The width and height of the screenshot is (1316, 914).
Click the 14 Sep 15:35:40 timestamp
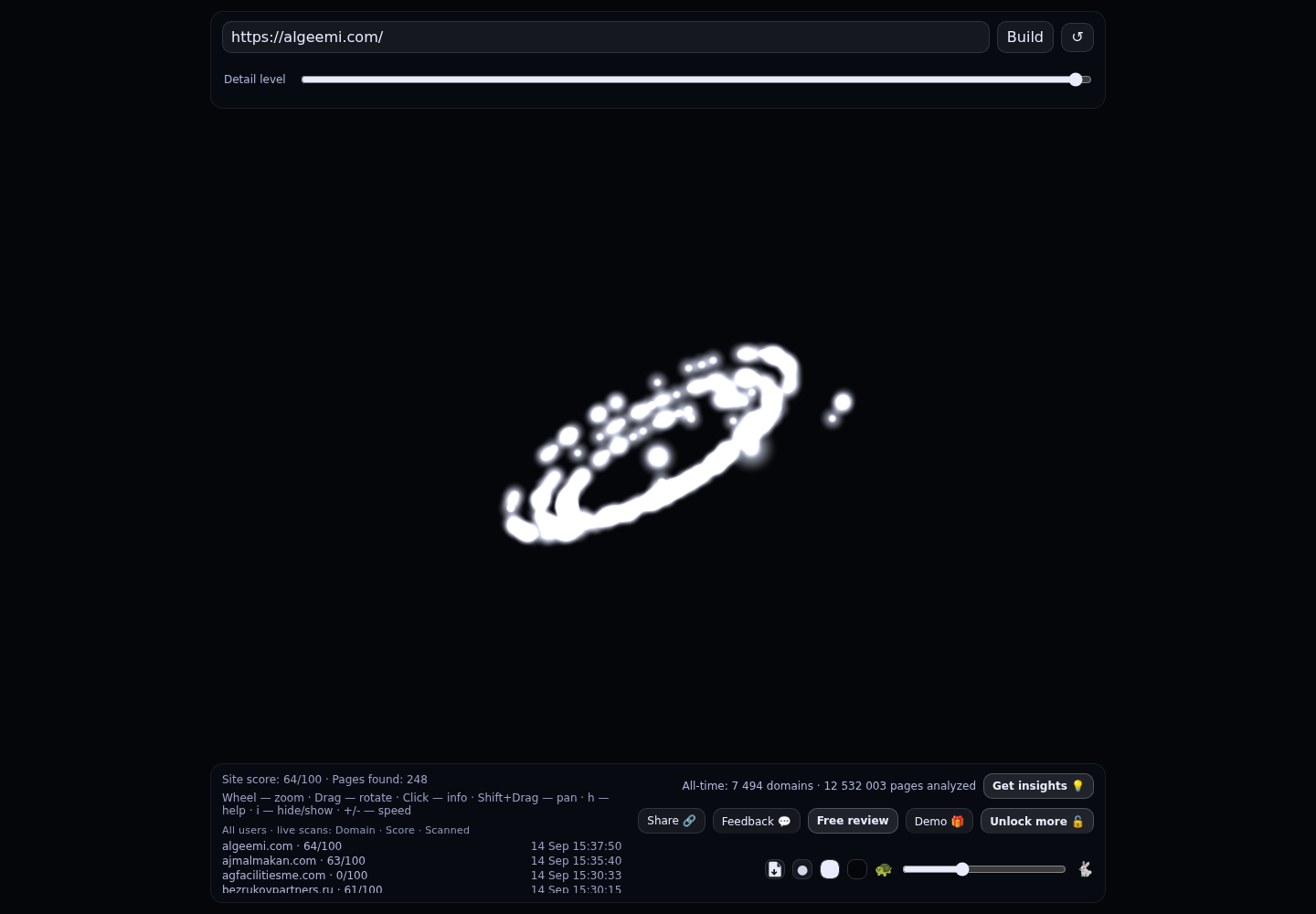[x=576, y=861]
